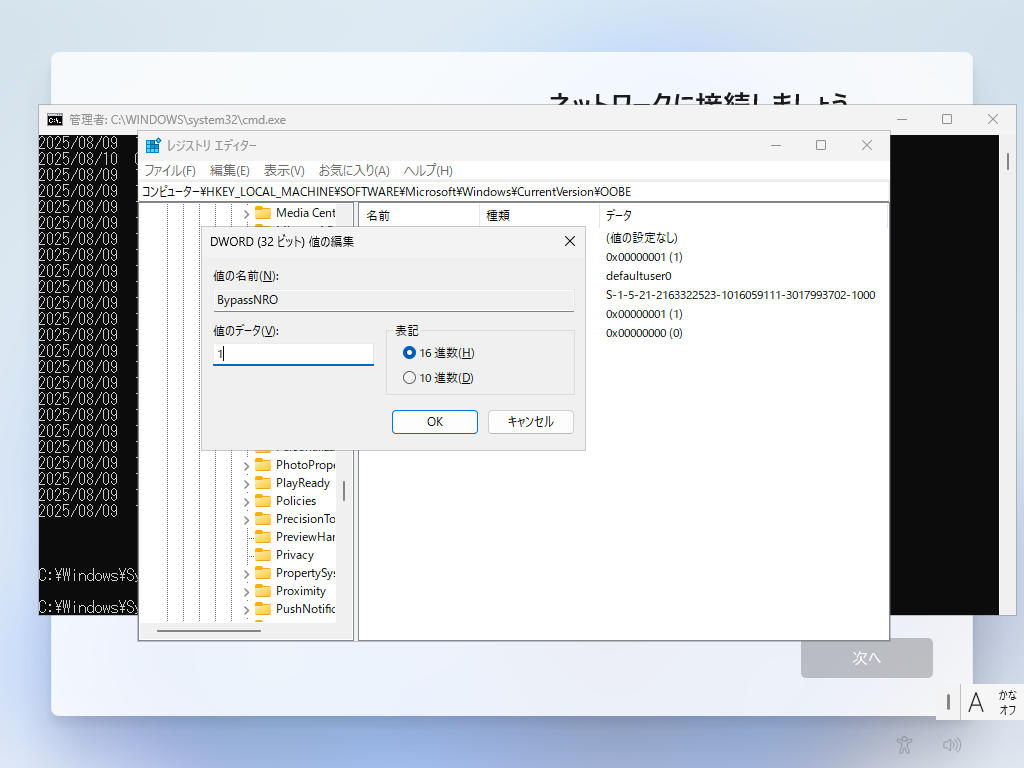Viewport: 1024px width, 768px height.
Task: Open the Media Center folder icon in tree
Action: (263, 213)
